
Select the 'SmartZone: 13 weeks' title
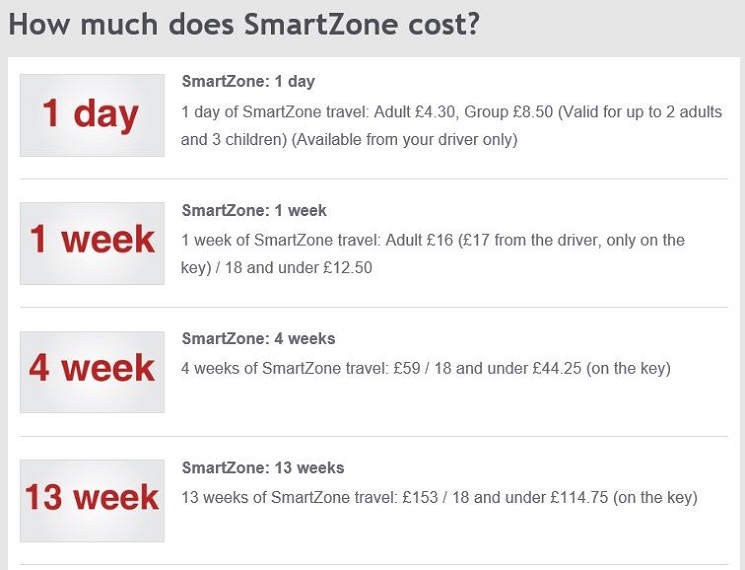(x=262, y=468)
